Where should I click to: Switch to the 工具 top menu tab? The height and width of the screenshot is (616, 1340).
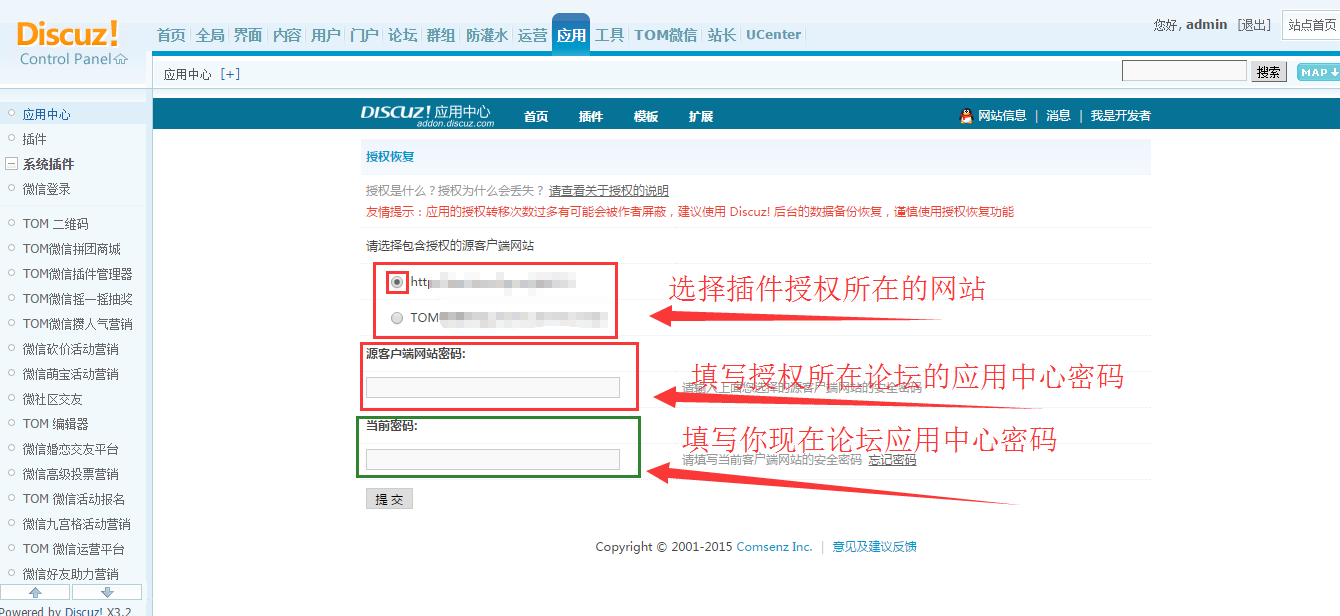click(x=609, y=35)
